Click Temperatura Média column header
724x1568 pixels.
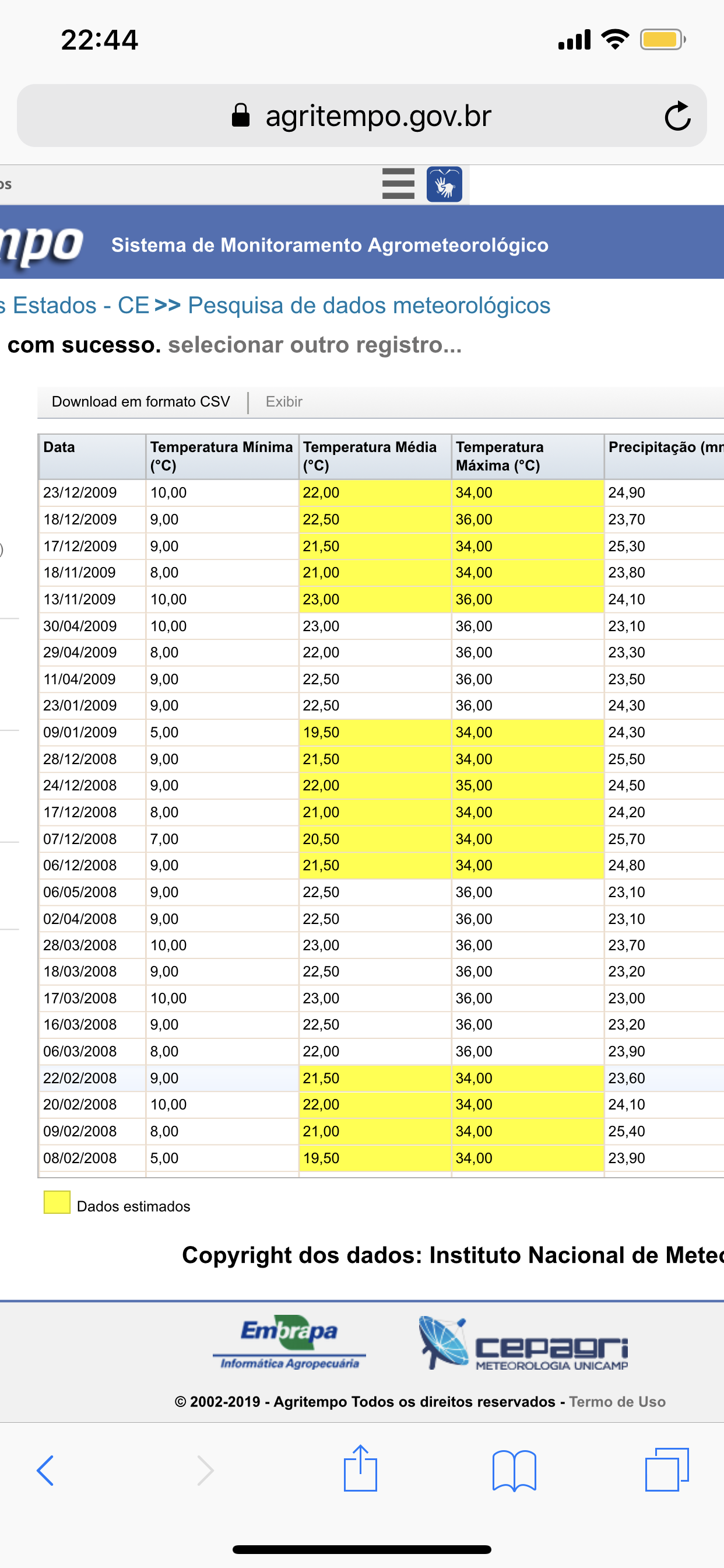pyautogui.click(x=375, y=457)
